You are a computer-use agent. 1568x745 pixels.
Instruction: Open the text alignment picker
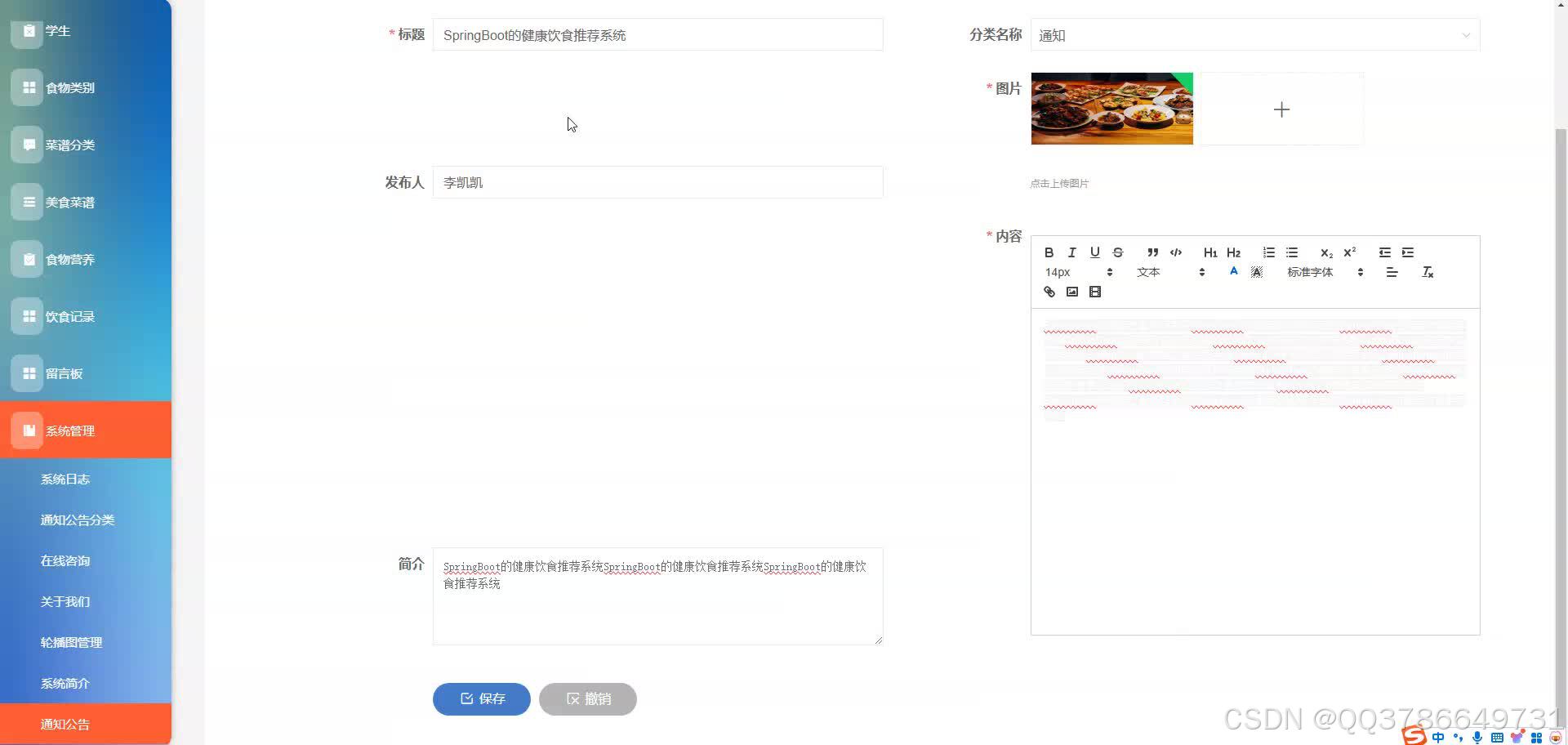tap(1392, 272)
